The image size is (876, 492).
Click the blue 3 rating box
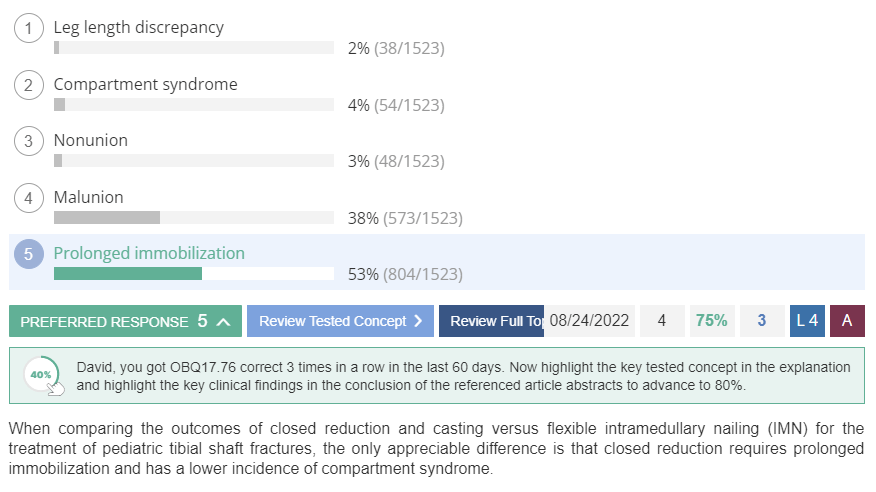tap(762, 321)
